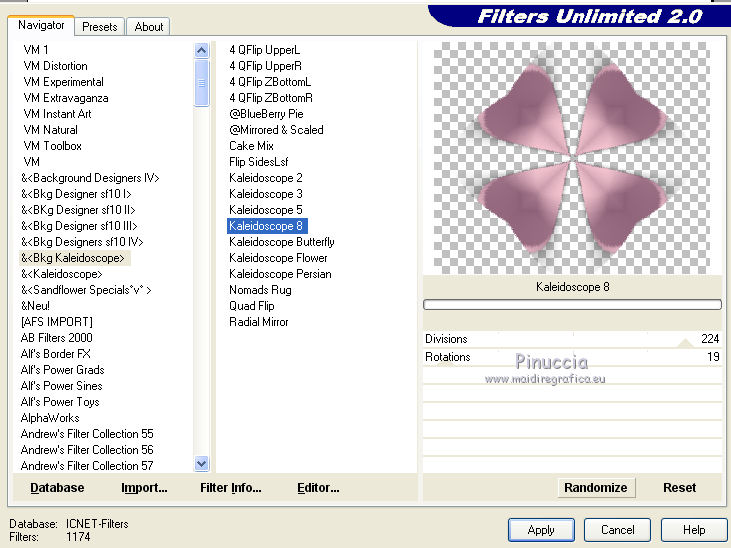Click the category list scrollbar thumb

201,83
